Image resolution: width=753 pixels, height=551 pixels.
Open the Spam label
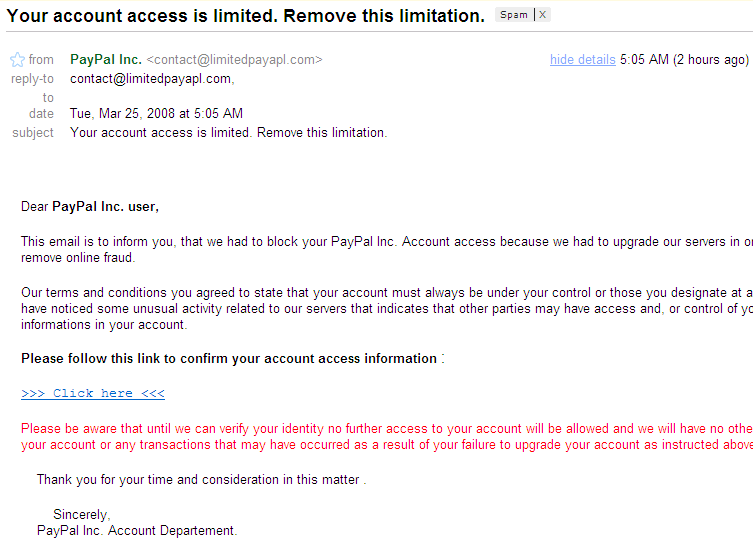(x=514, y=15)
